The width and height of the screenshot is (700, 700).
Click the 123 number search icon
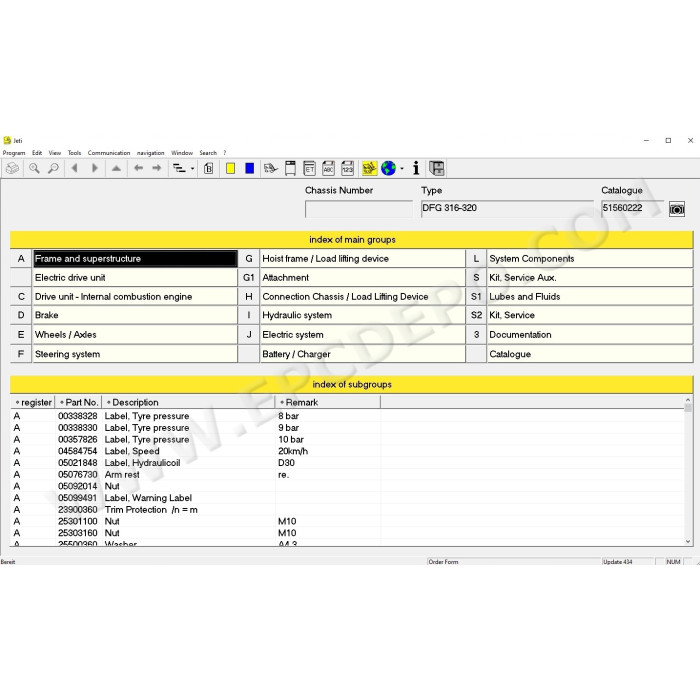click(x=347, y=168)
